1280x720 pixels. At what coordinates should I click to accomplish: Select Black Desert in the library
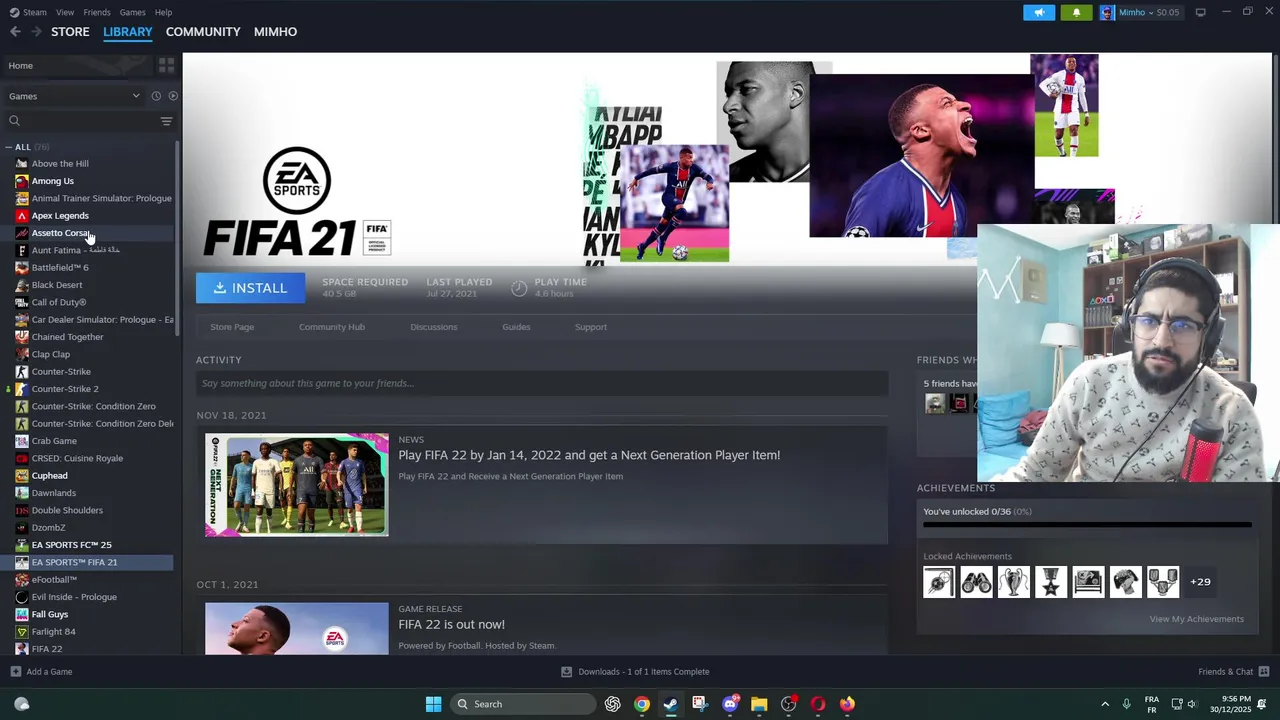pyautogui.click(x=57, y=285)
